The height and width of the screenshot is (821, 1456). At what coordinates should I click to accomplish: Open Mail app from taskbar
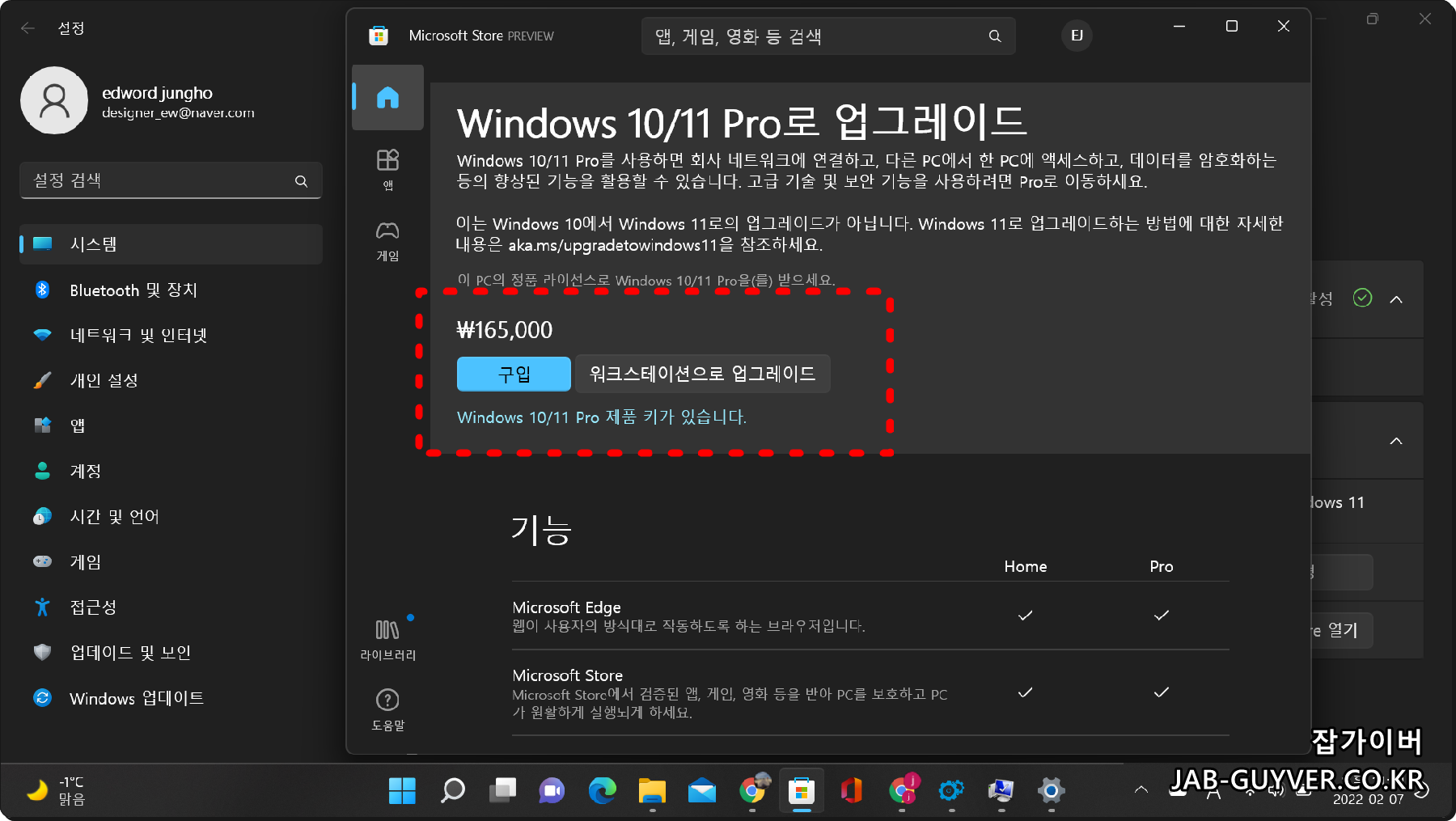click(x=702, y=790)
